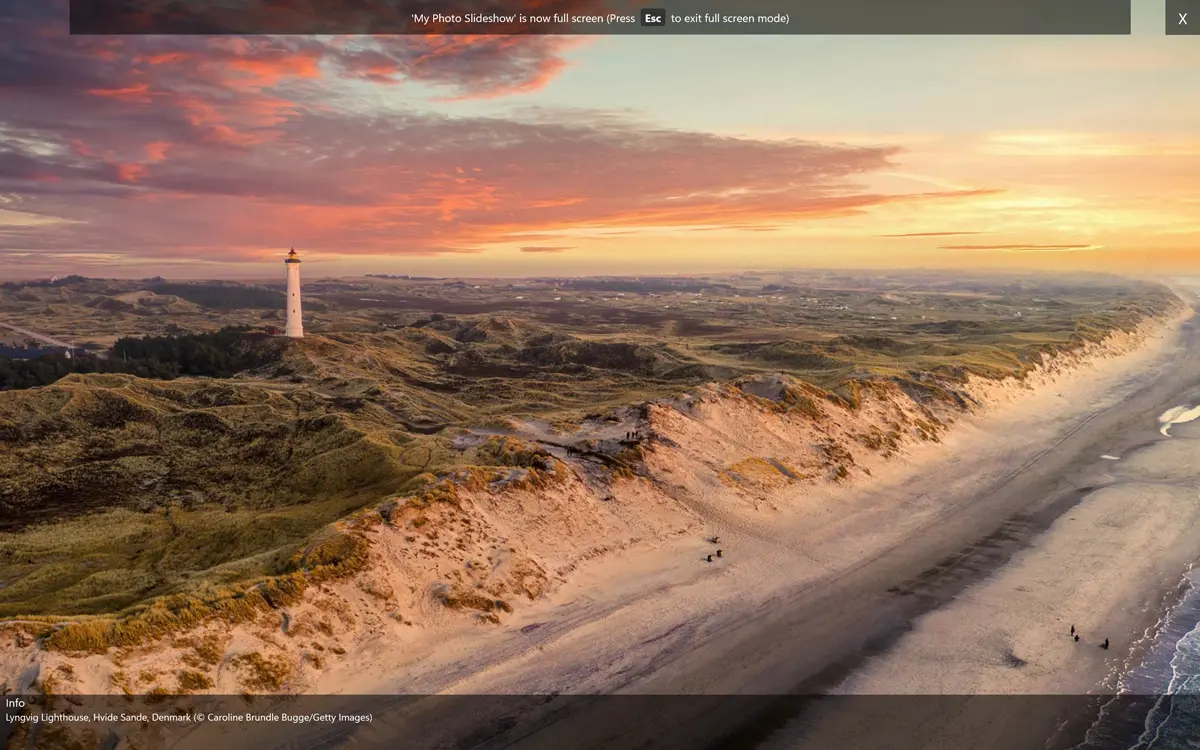
Task: Click the people walking near the waterline
Action: tap(1086, 638)
